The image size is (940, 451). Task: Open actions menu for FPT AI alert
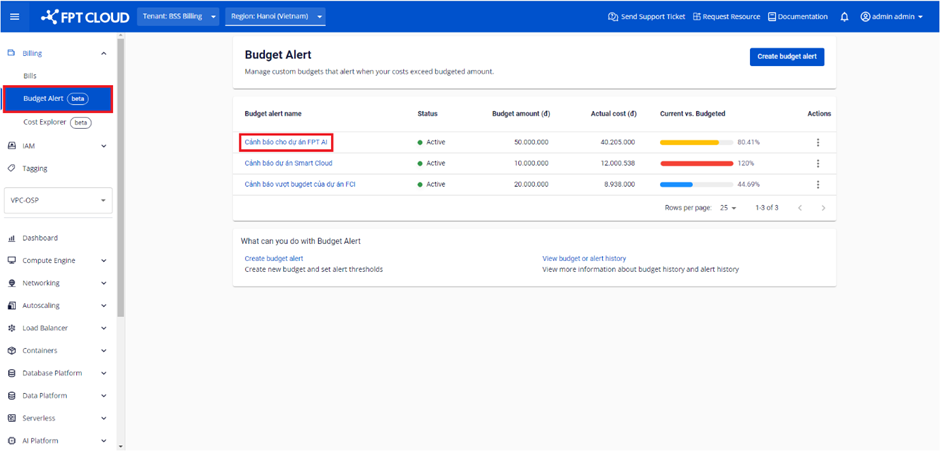(818, 142)
